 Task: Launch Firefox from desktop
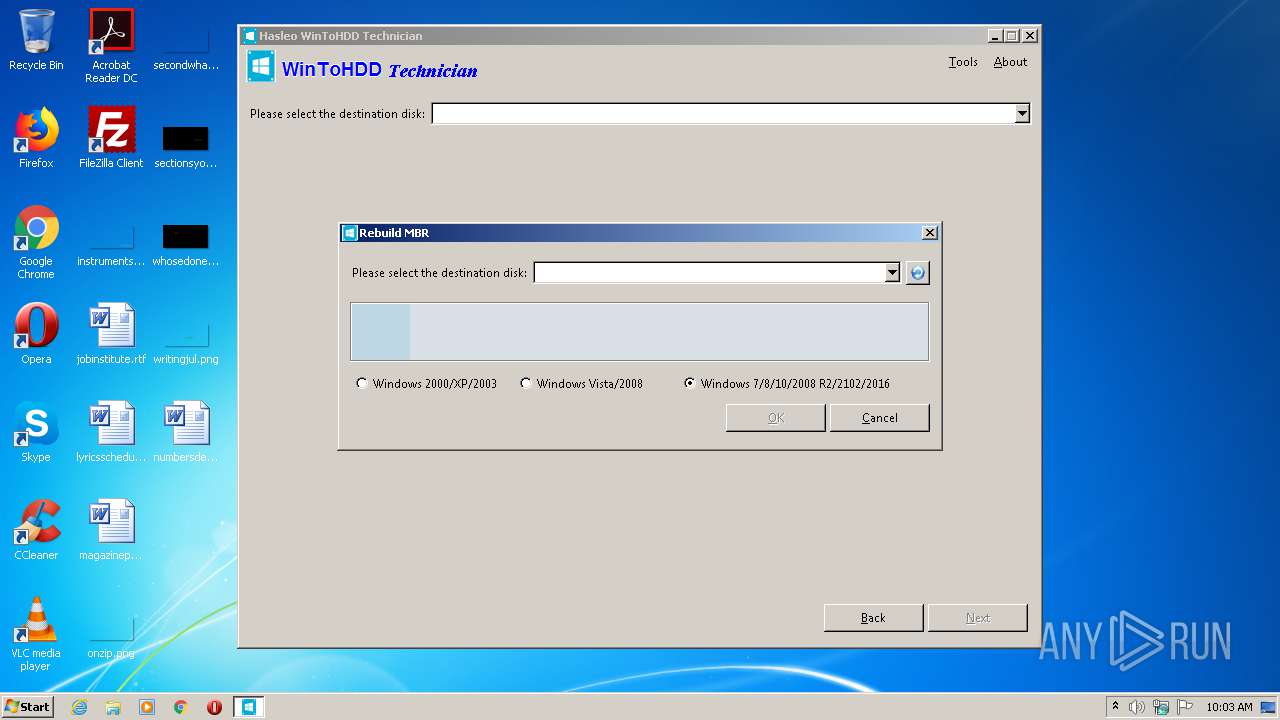coord(36,139)
